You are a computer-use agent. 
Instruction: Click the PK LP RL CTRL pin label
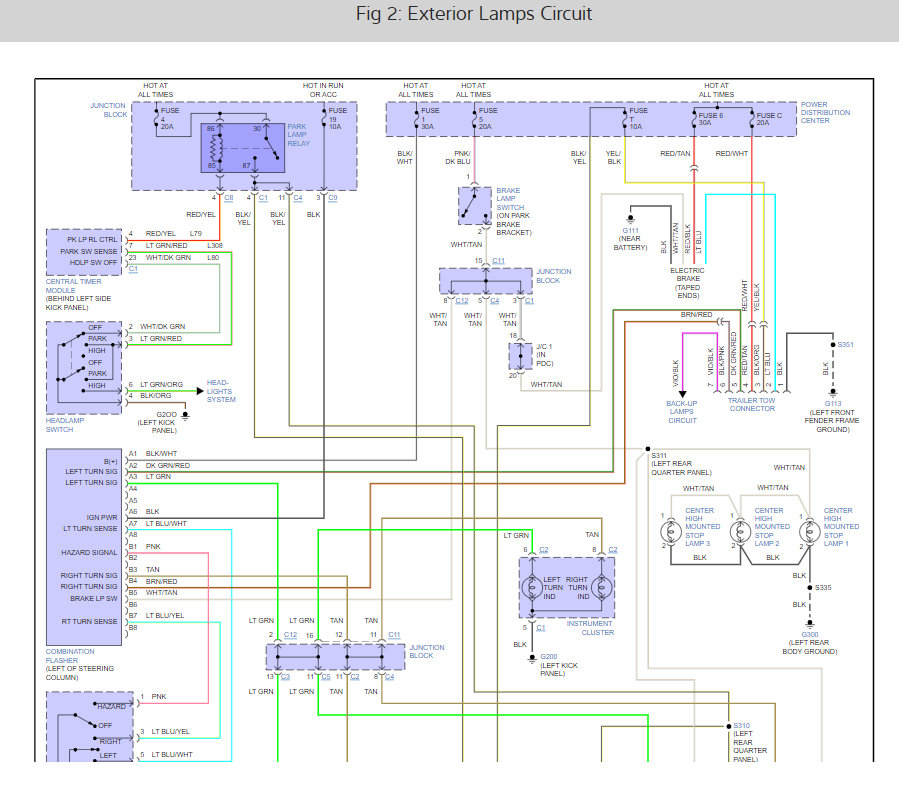[92, 240]
